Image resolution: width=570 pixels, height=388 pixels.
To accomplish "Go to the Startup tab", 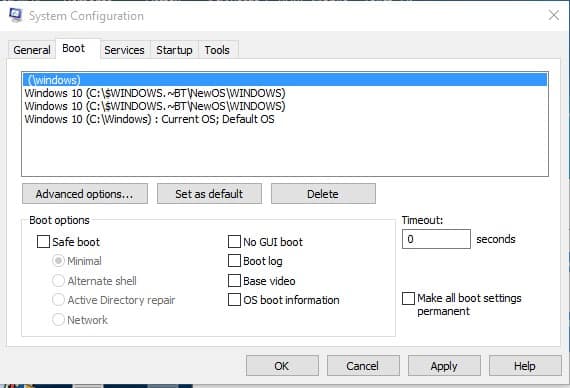I will (x=174, y=50).
